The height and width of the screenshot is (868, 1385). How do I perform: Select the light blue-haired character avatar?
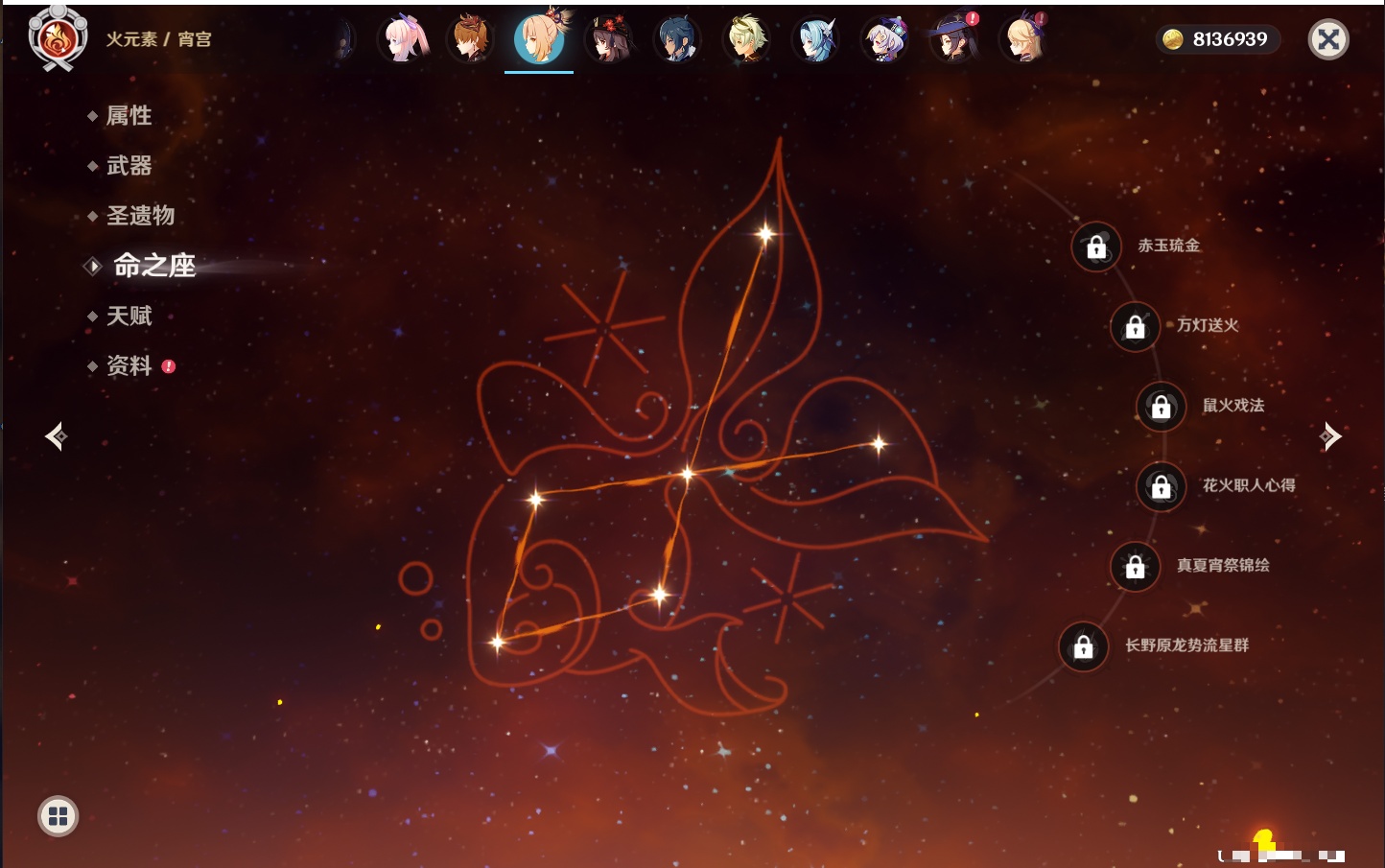click(x=815, y=39)
